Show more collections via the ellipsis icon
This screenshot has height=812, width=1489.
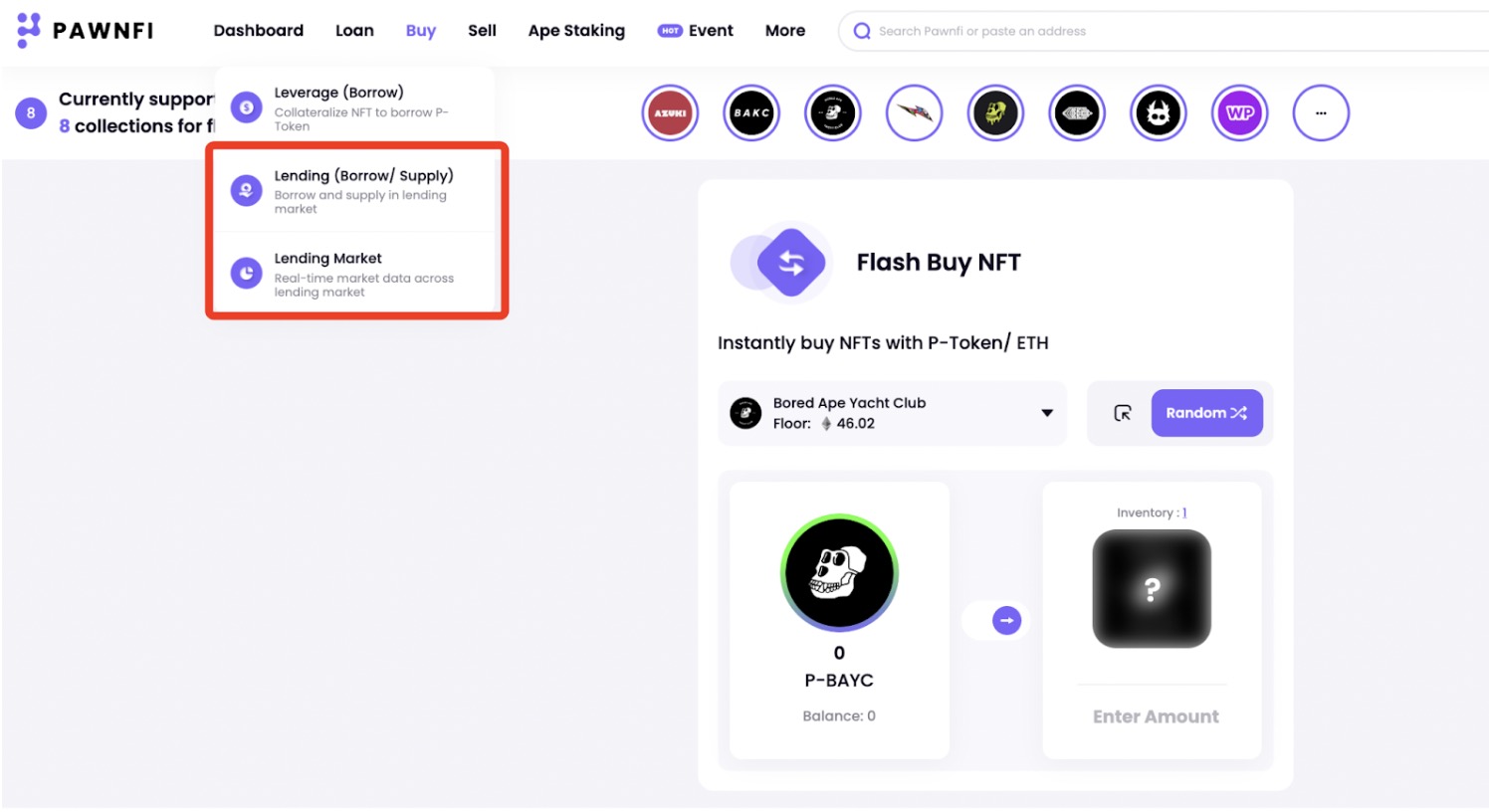coord(1321,113)
